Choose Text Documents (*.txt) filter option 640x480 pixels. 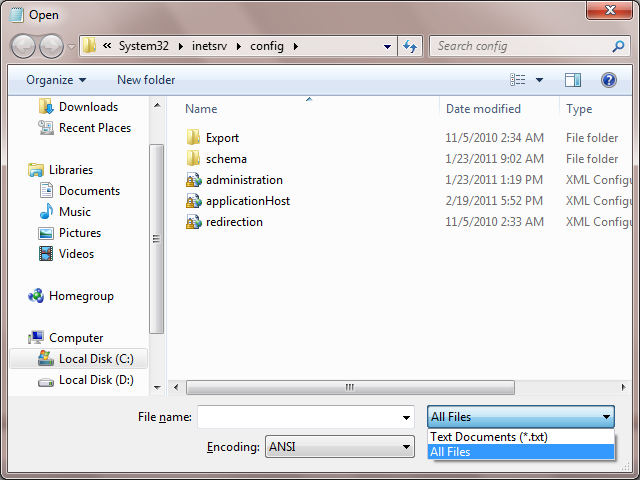tap(489, 437)
